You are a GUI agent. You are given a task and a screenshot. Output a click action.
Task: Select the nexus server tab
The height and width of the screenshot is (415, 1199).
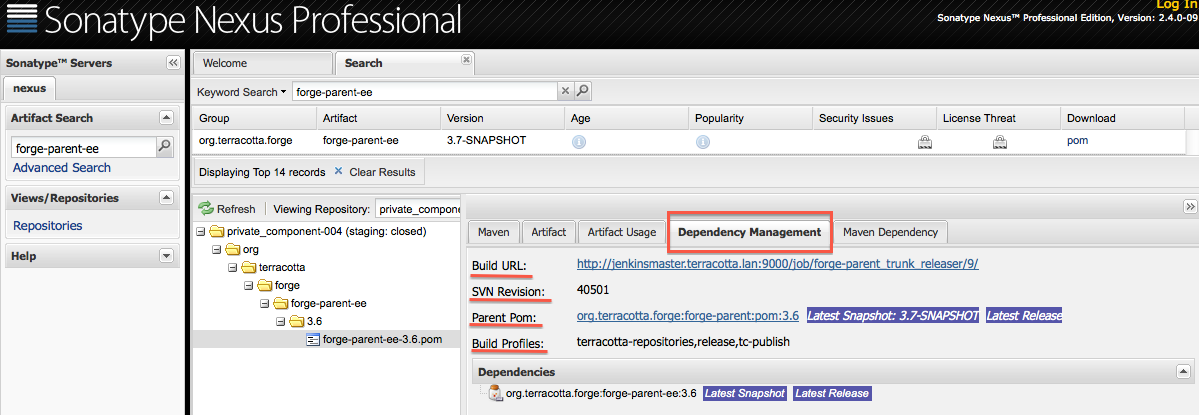coord(30,88)
